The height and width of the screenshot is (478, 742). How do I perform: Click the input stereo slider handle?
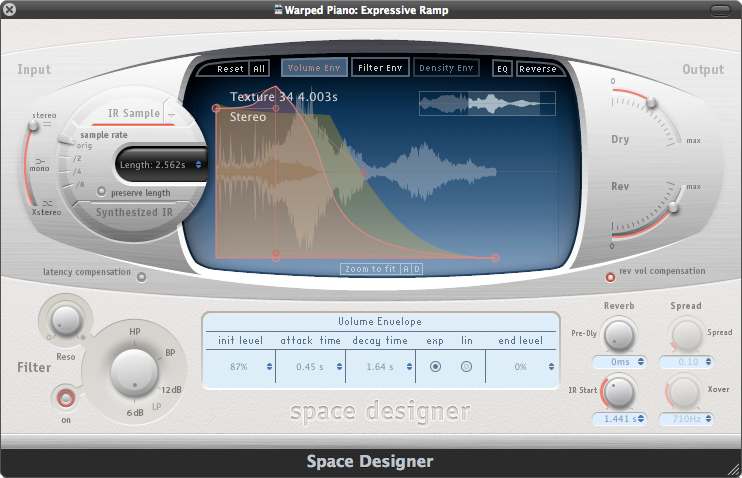point(33,124)
